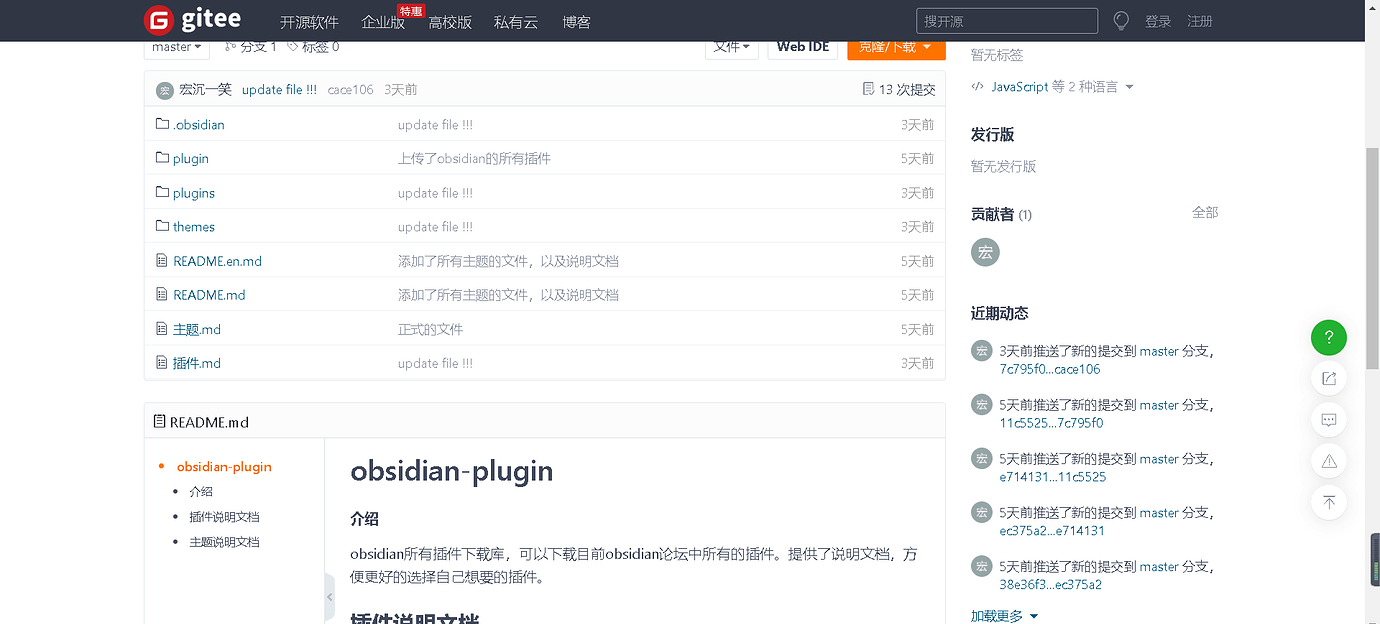Open README.md file
This screenshot has height=624, width=1380.
209,294
